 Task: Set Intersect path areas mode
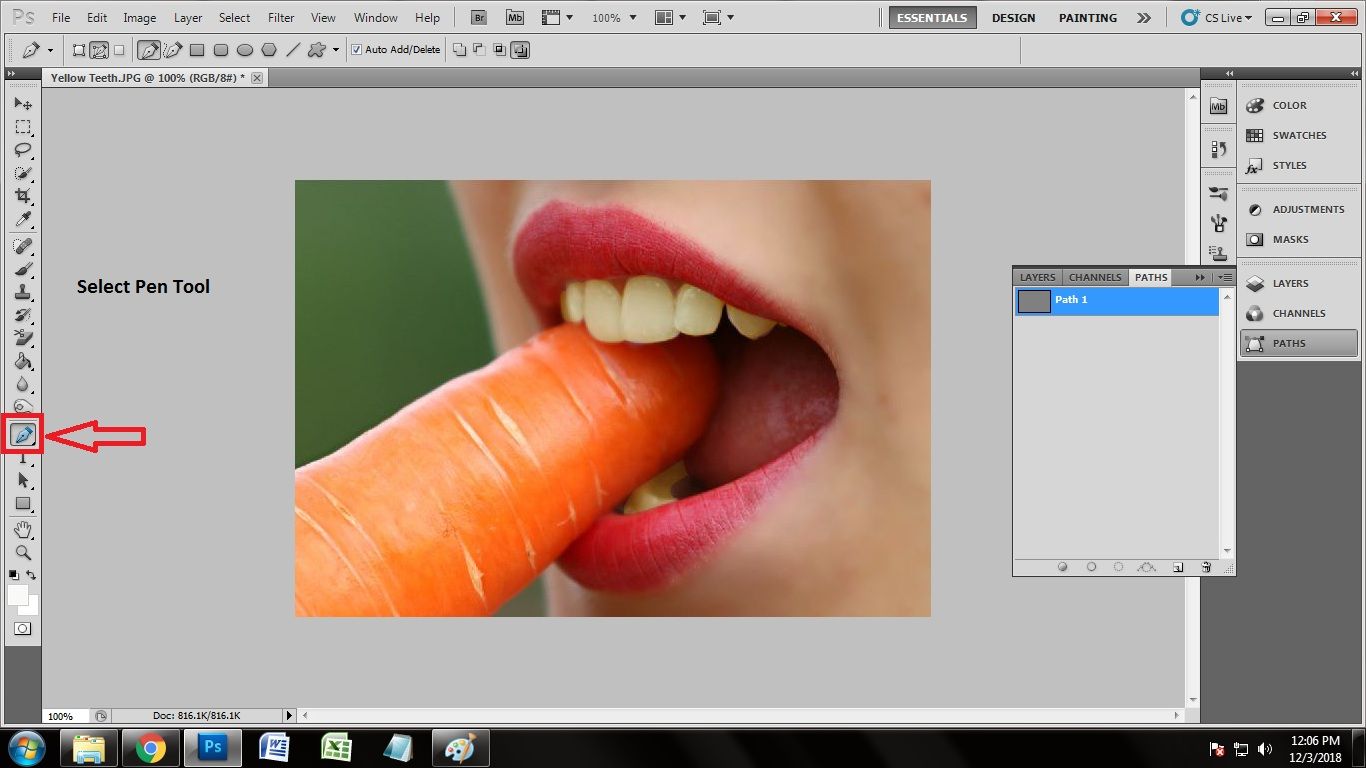[499, 49]
